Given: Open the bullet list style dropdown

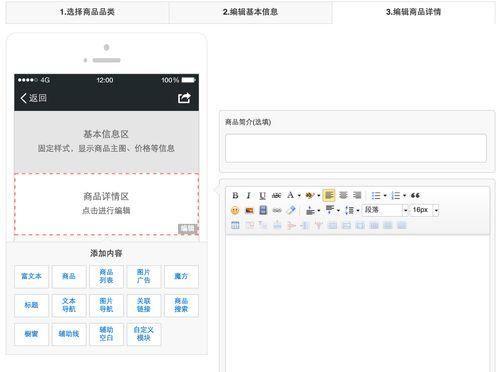Looking at the screenshot, I should coord(385,196).
